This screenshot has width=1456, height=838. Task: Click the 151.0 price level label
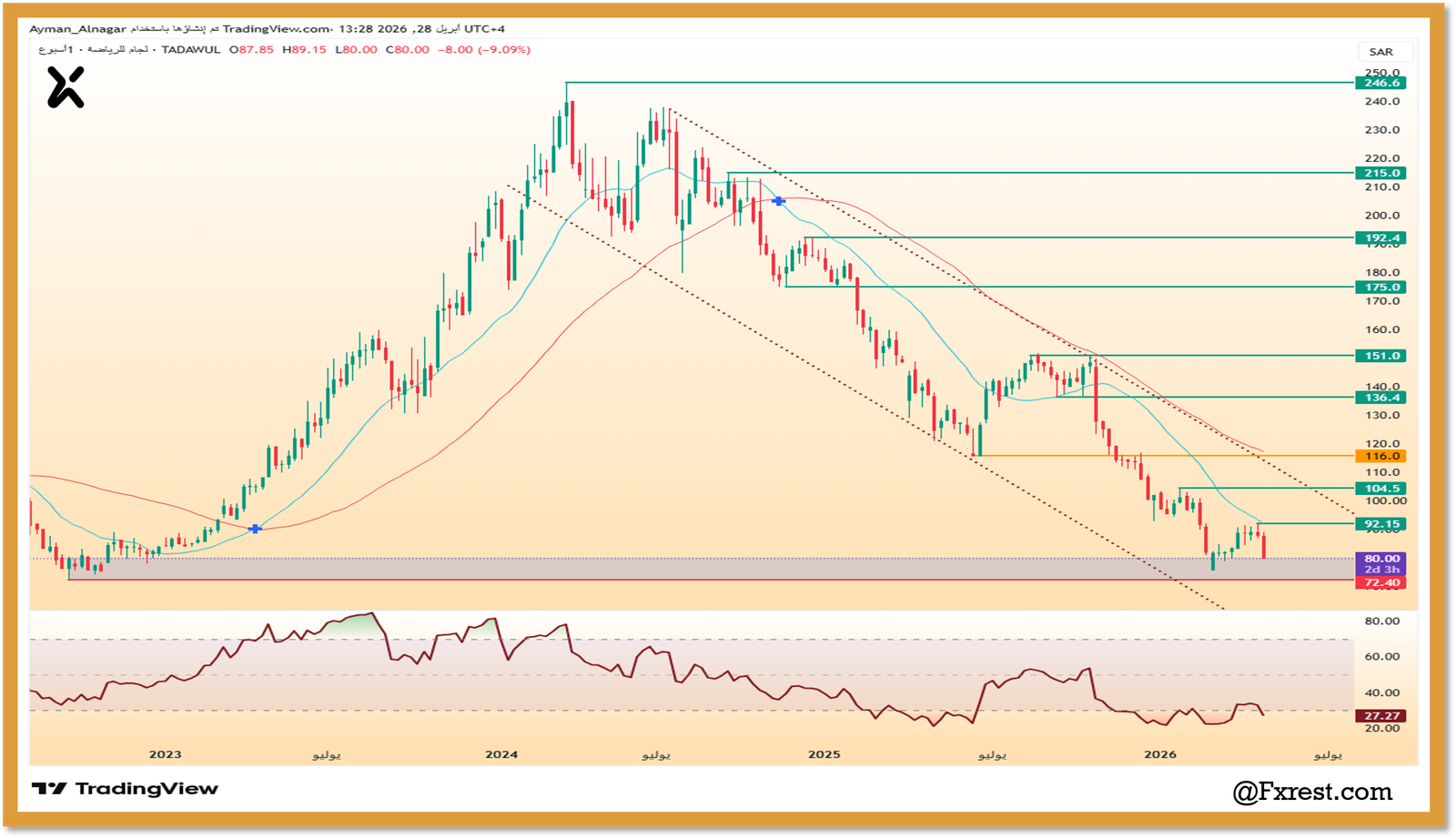coord(1381,356)
